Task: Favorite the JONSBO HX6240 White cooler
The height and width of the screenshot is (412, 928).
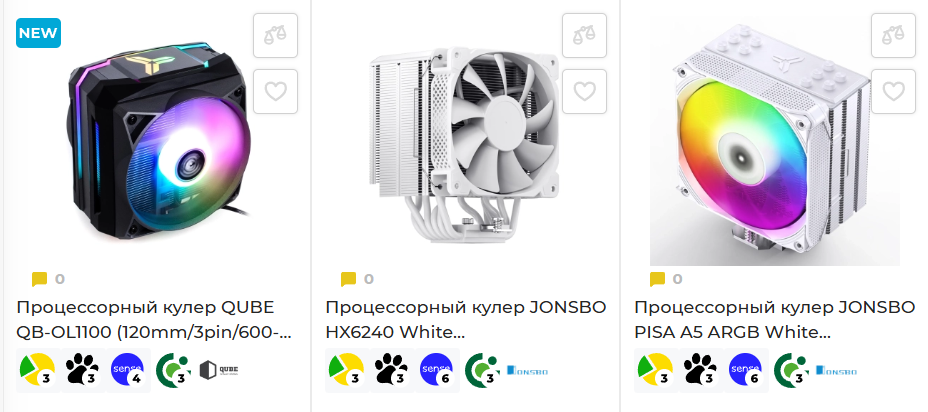Action: pyautogui.click(x=584, y=91)
